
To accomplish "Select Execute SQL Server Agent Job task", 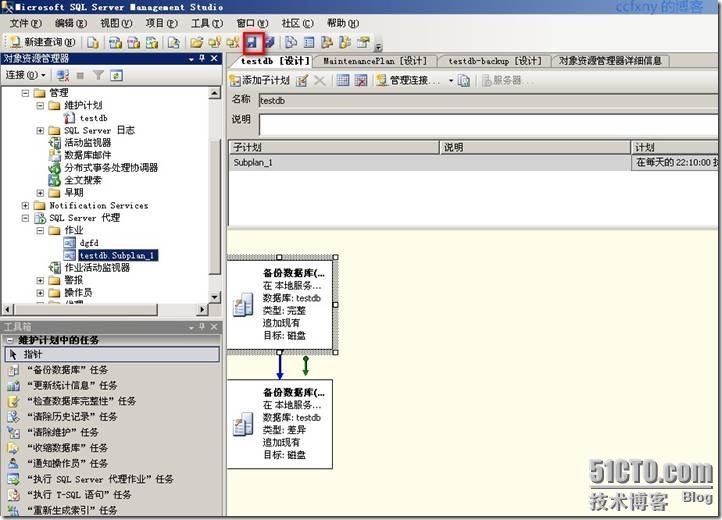I will [x=100, y=479].
